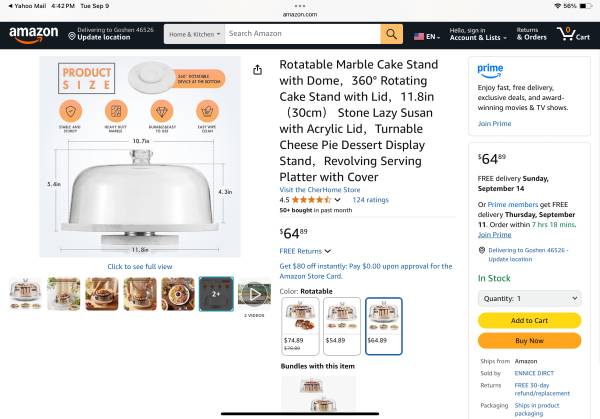
Task: Click the 2+ more images thumbnail
Action: (216, 293)
